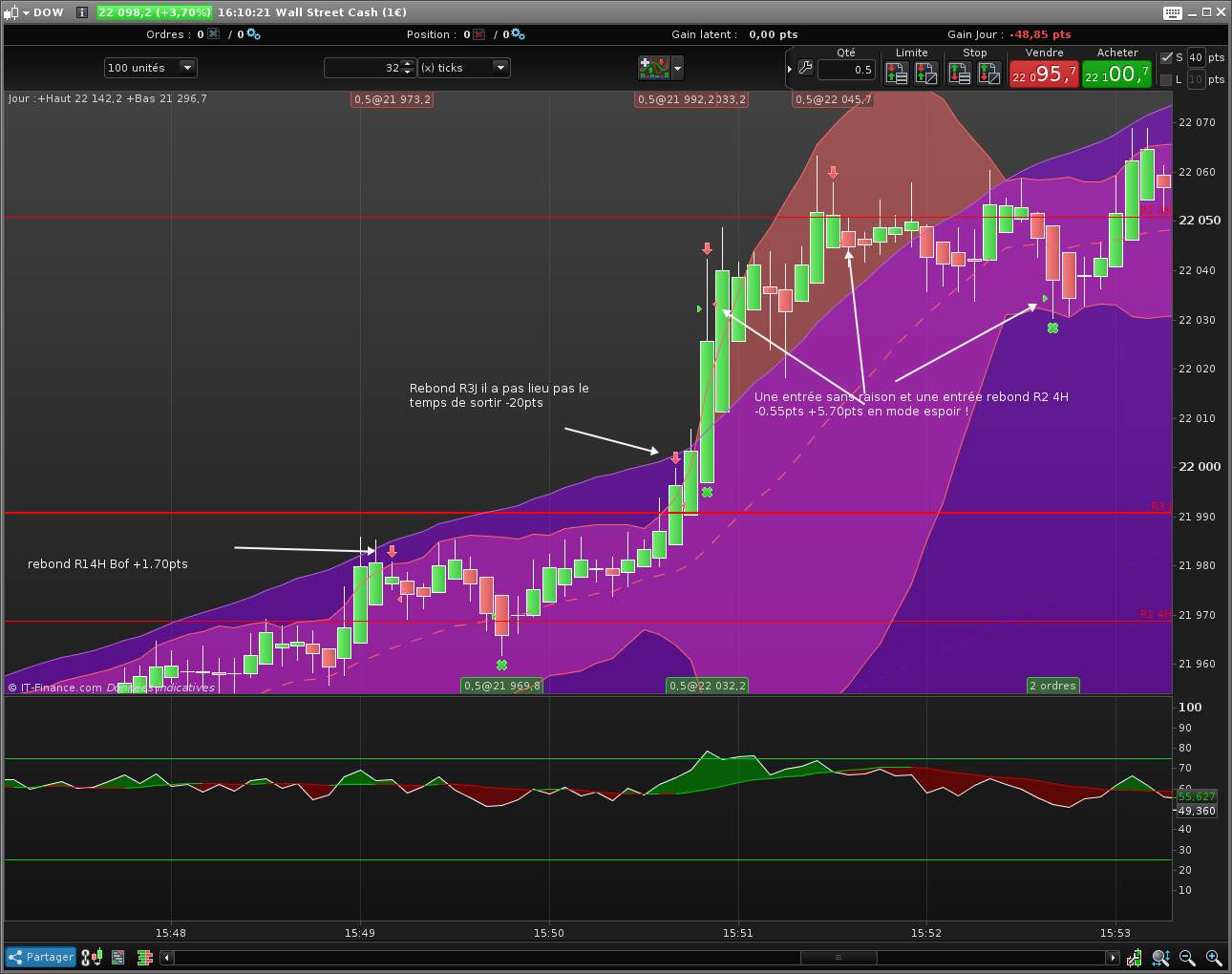The image size is (1232, 974).
Task: Place a Stop order with the first Stop icon
Action: point(960,73)
